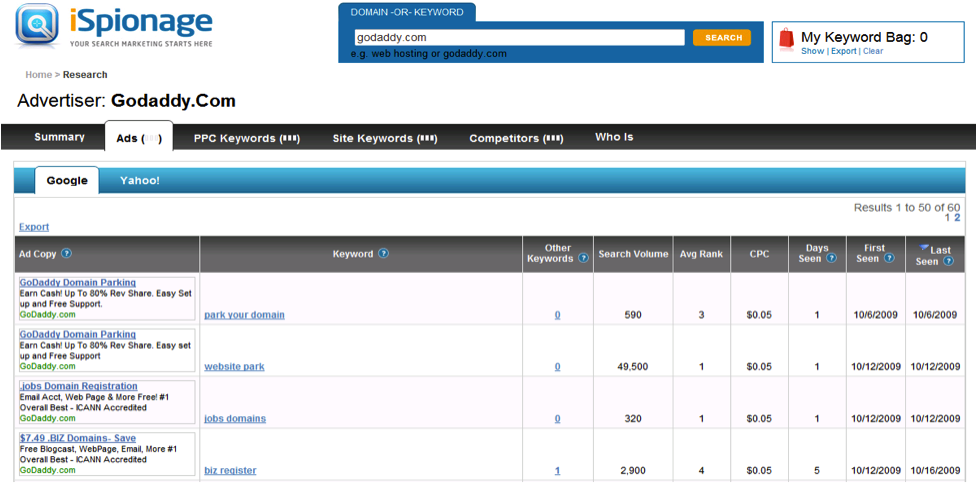Select the Ads tab
977x483 pixels.
coord(139,137)
